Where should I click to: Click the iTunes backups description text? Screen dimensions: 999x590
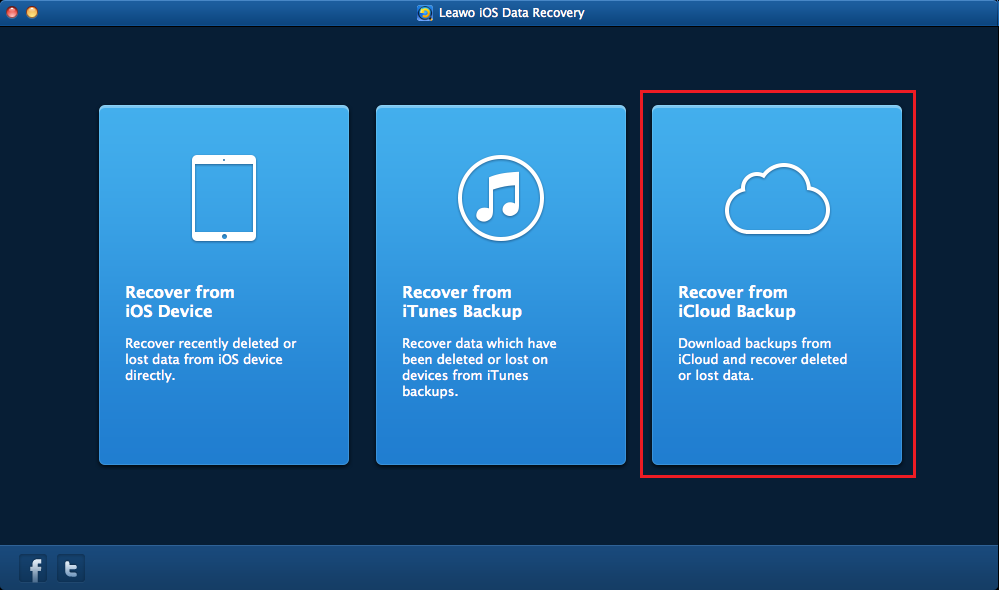479,367
